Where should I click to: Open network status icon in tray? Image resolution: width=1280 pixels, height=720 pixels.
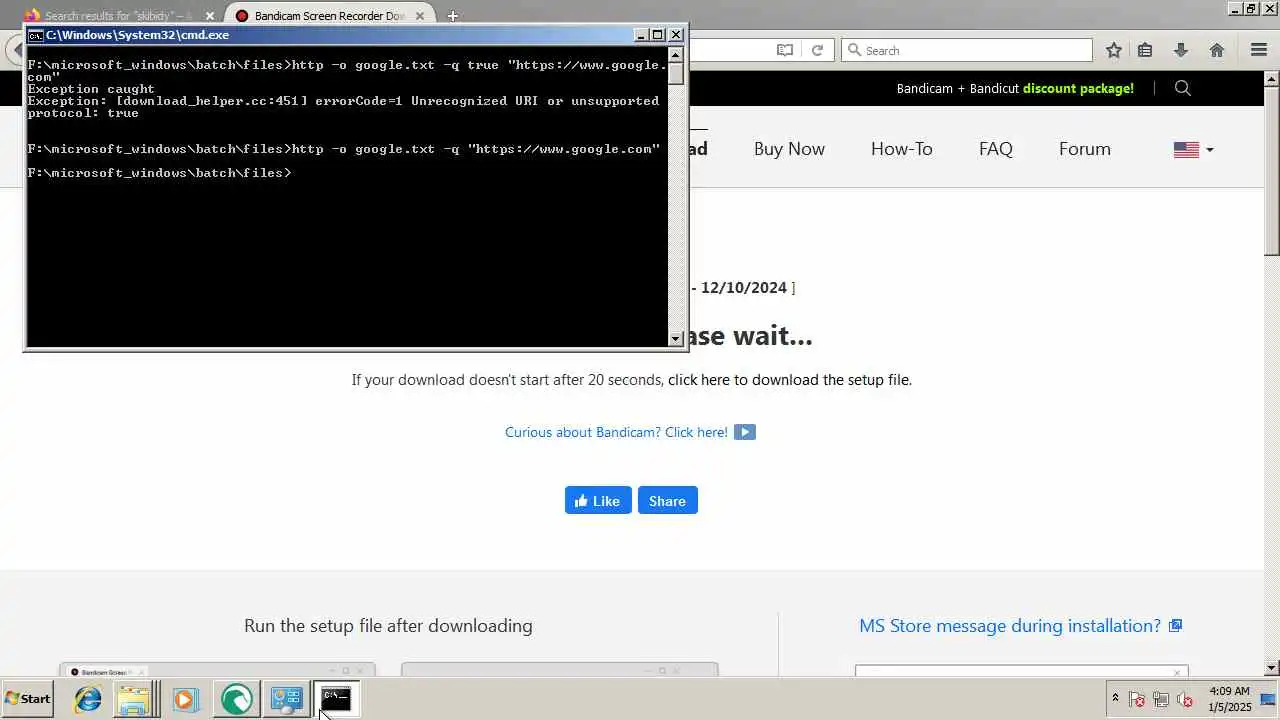(1161, 699)
